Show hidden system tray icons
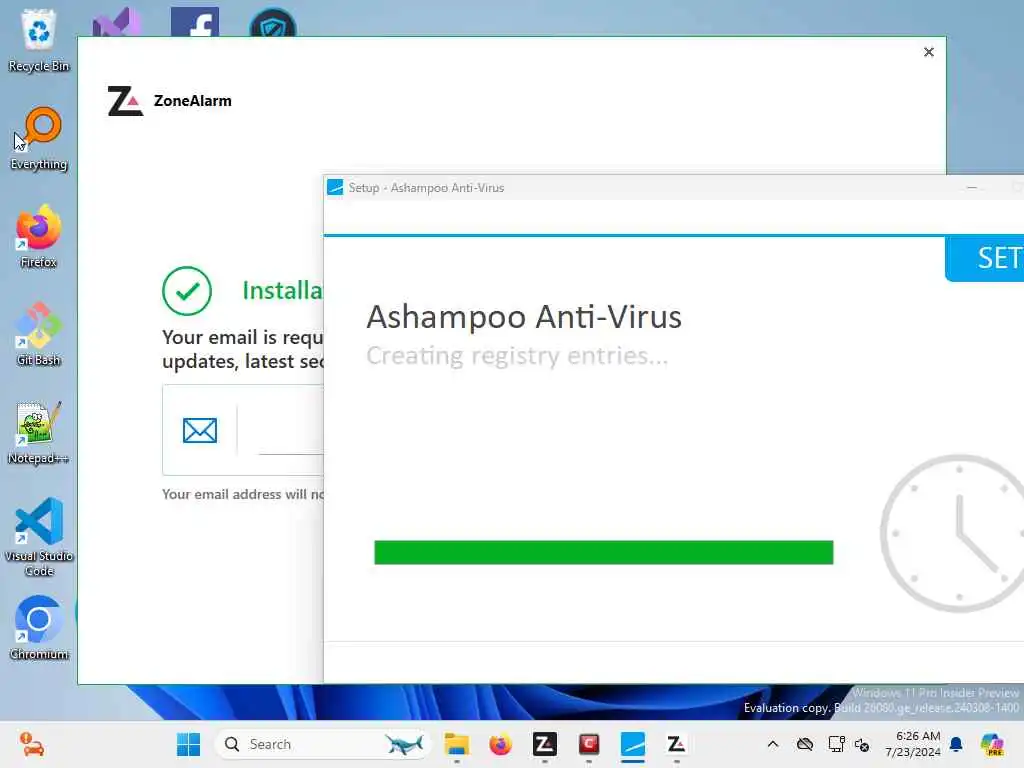Screen dimensions: 1024x768 pyautogui.click(x=773, y=744)
